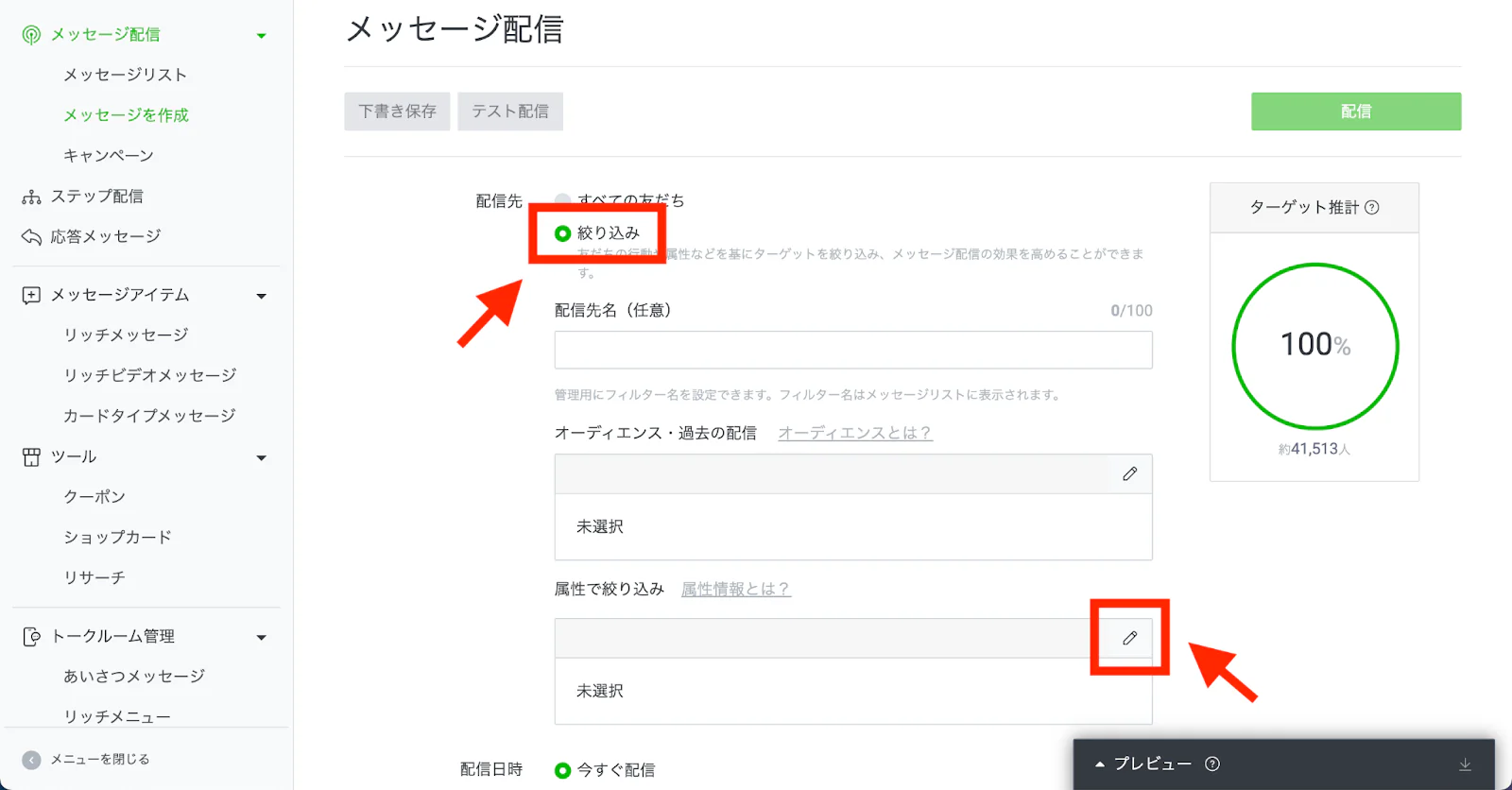The width and height of the screenshot is (1512, 790).
Task: Click help icon next to ターゲット推計
Action: click(1372, 208)
